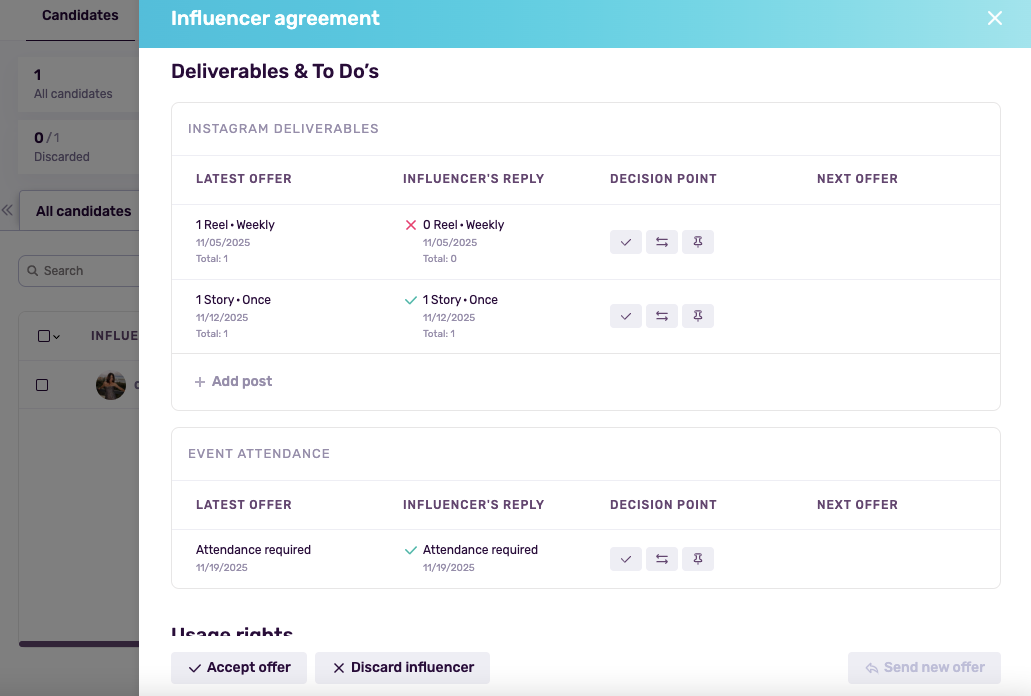Viewport: 1031px width, 696px height.
Task: Pin the Reel weekly deliverable row
Action: coord(698,242)
